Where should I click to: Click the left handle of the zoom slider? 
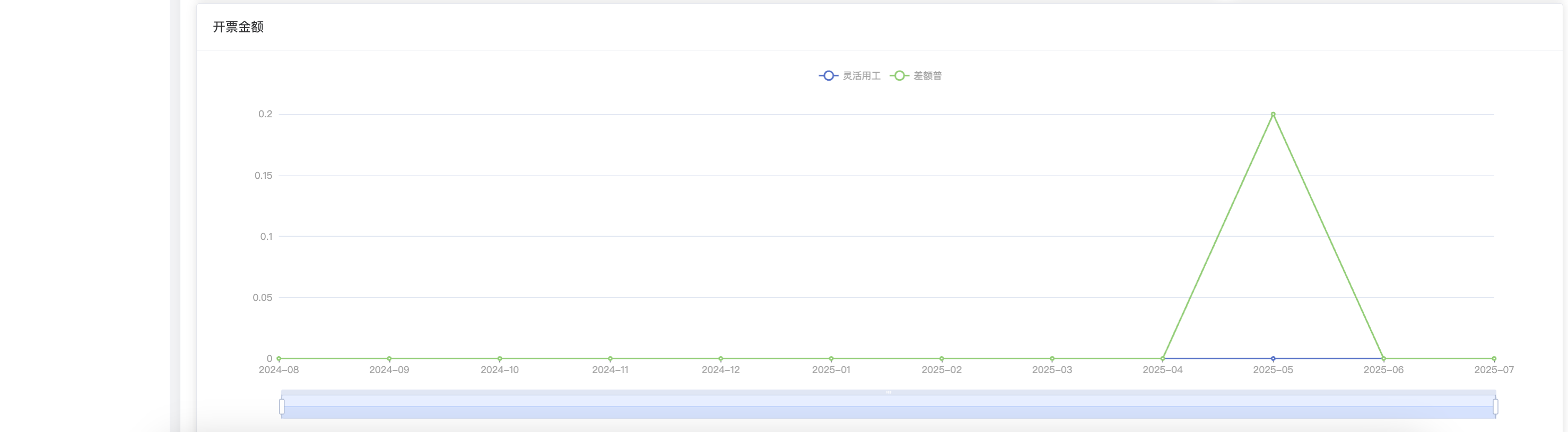point(282,407)
